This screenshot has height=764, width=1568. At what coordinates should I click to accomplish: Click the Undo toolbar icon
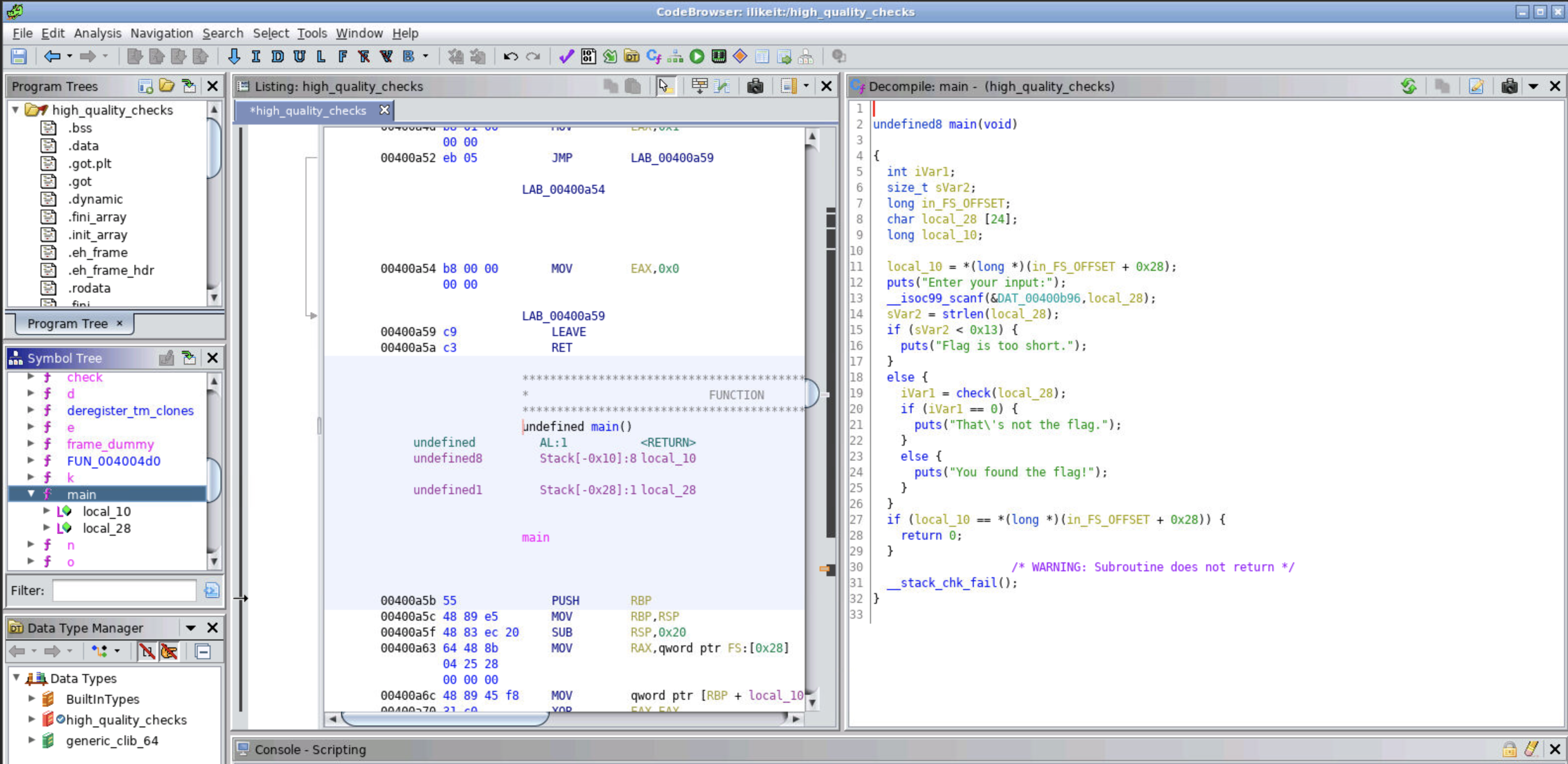[x=511, y=56]
